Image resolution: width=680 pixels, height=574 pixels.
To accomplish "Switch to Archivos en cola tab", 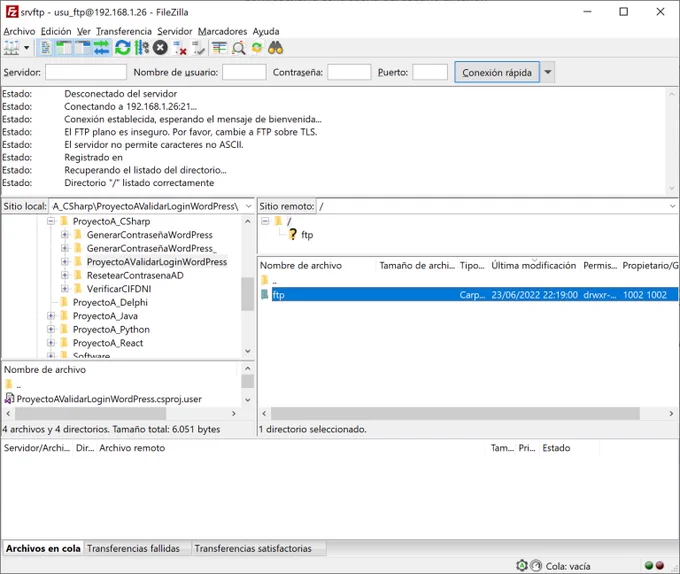I will point(43,548).
